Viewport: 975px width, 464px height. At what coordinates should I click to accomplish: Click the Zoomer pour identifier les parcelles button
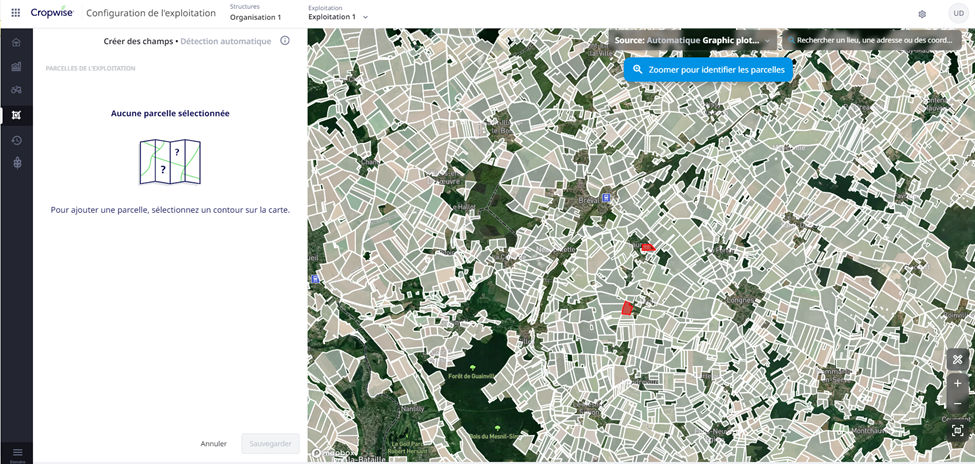click(708, 70)
